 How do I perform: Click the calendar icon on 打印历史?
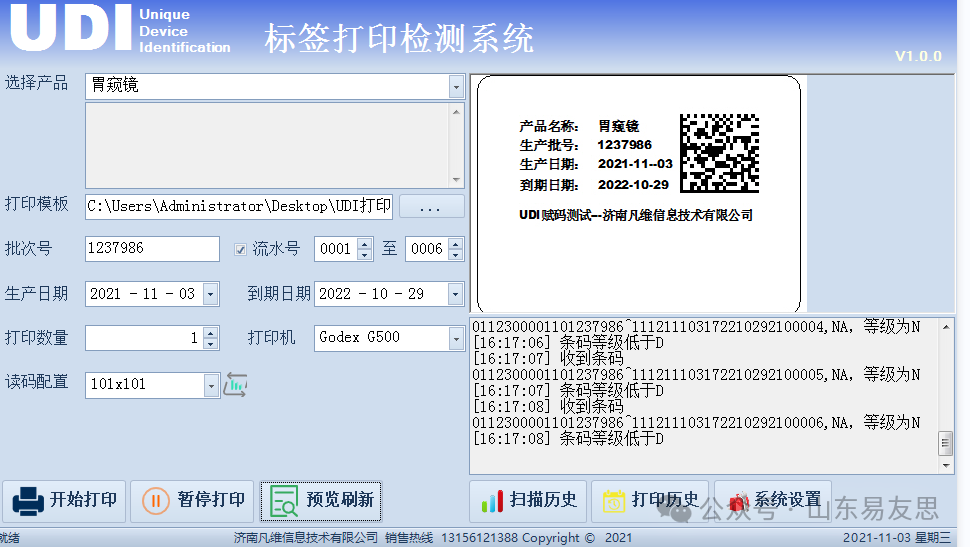coord(614,501)
